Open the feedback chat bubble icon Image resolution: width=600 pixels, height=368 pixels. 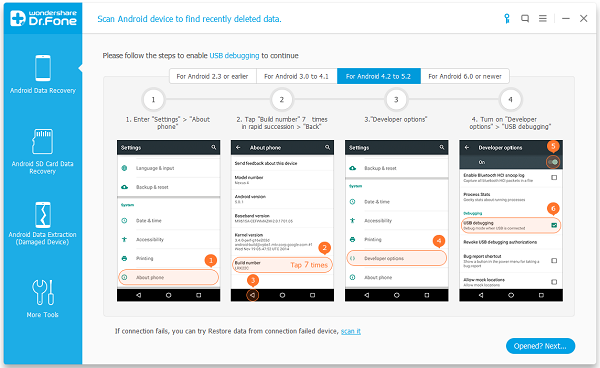click(525, 18)
